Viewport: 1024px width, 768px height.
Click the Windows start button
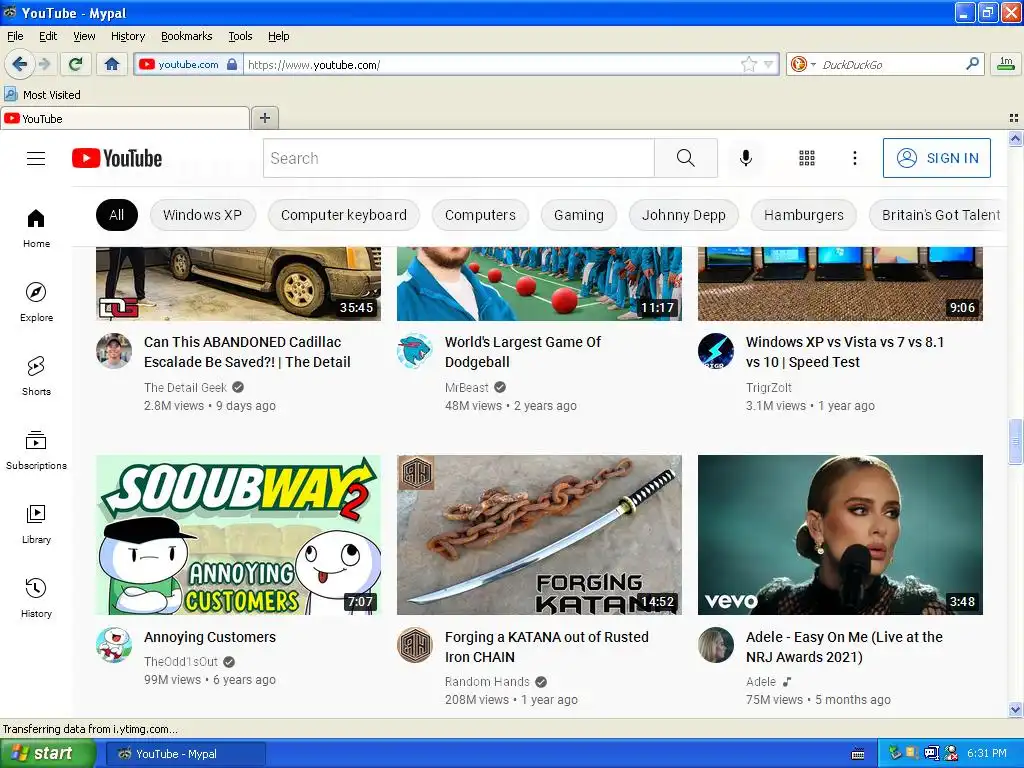(x=46, y=754)
